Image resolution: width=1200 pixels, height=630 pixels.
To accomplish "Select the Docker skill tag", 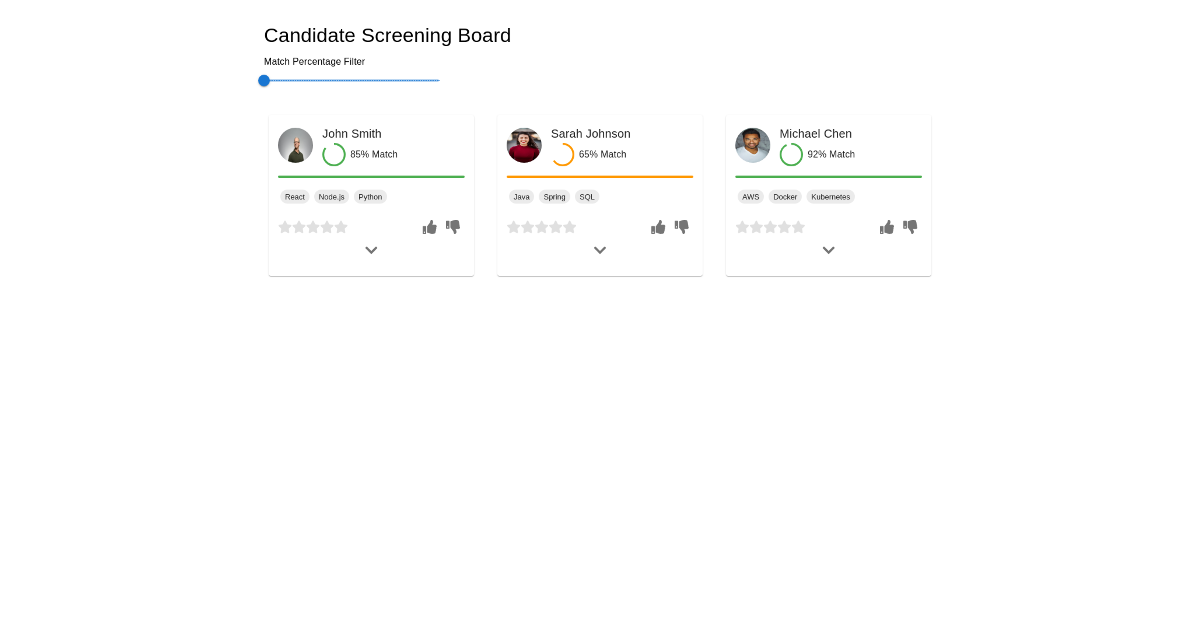I will pos(785,197).
